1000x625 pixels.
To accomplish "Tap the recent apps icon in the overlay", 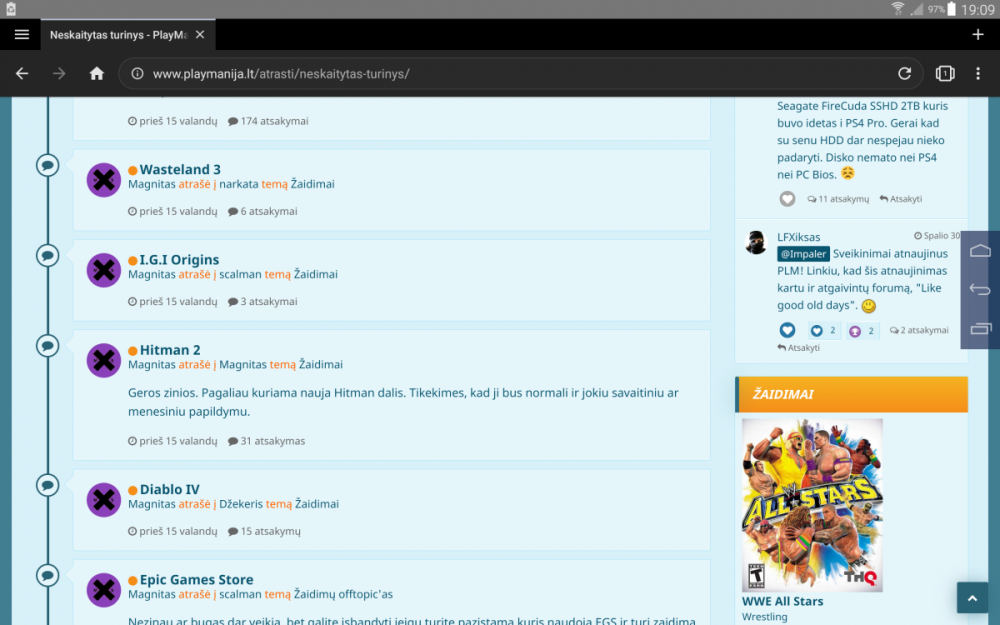I will pyautogui.click(x=981, y=328).
